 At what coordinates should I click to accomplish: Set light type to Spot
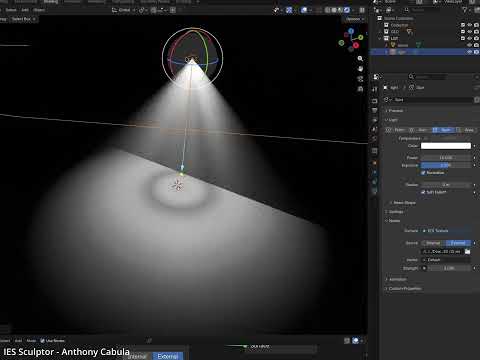pyautogui.click(x=444, y=130)
